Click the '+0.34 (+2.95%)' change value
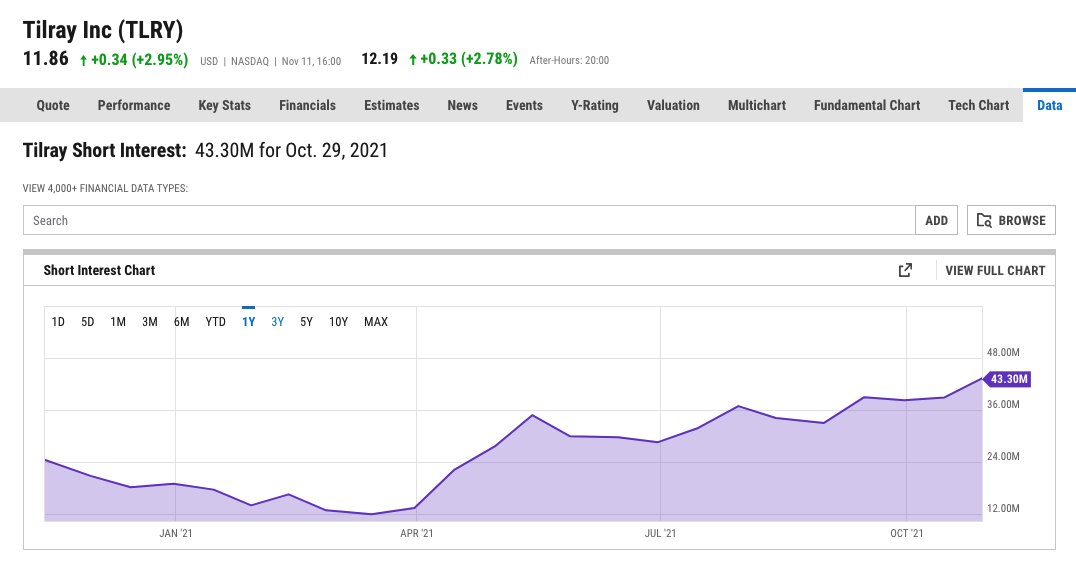This screenshot has width=1076, height=565. (134, 60)
